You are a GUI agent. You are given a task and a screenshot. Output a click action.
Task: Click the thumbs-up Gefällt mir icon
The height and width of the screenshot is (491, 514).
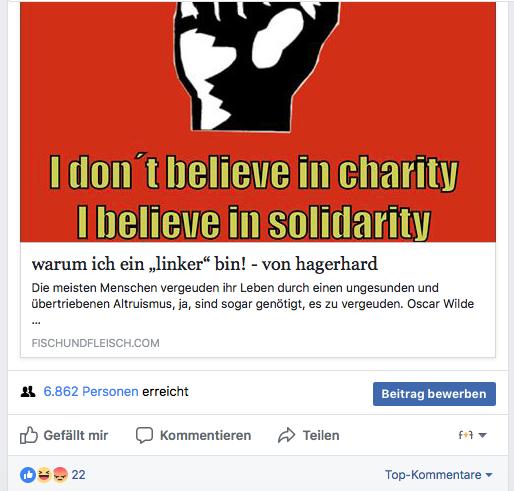(29, 435)
